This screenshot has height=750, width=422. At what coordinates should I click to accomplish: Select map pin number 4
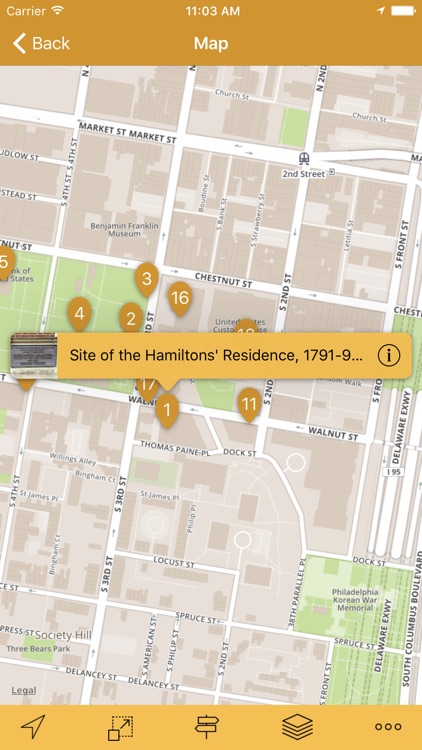[x=79, y=314]
